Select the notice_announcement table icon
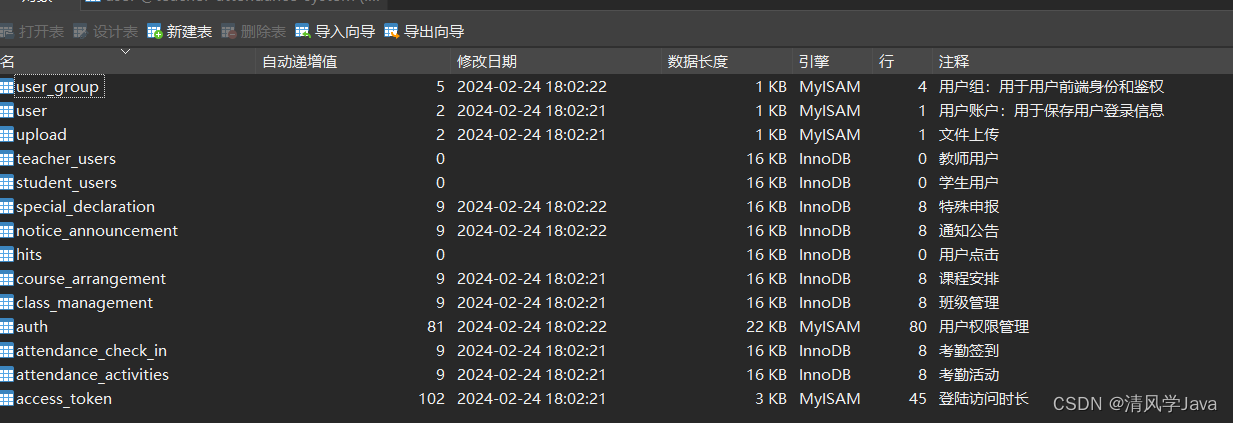Image resolution: width=1233 pixels, height=423 pixels. pos(7,231)
